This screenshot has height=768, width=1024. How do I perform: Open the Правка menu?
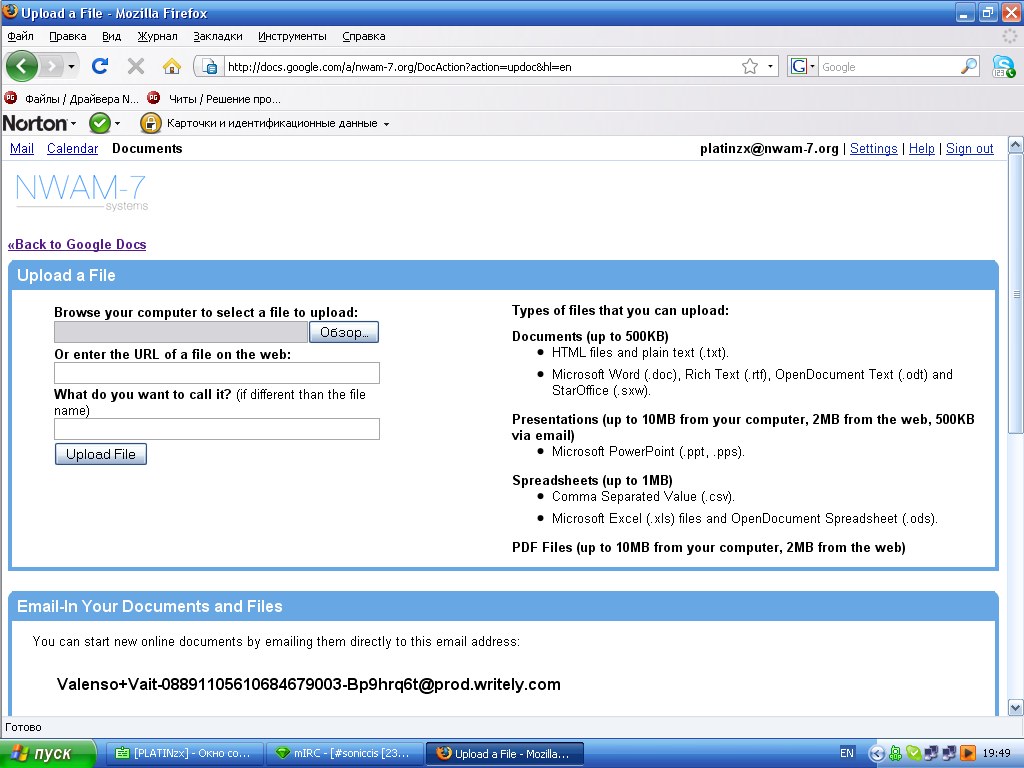68,37
